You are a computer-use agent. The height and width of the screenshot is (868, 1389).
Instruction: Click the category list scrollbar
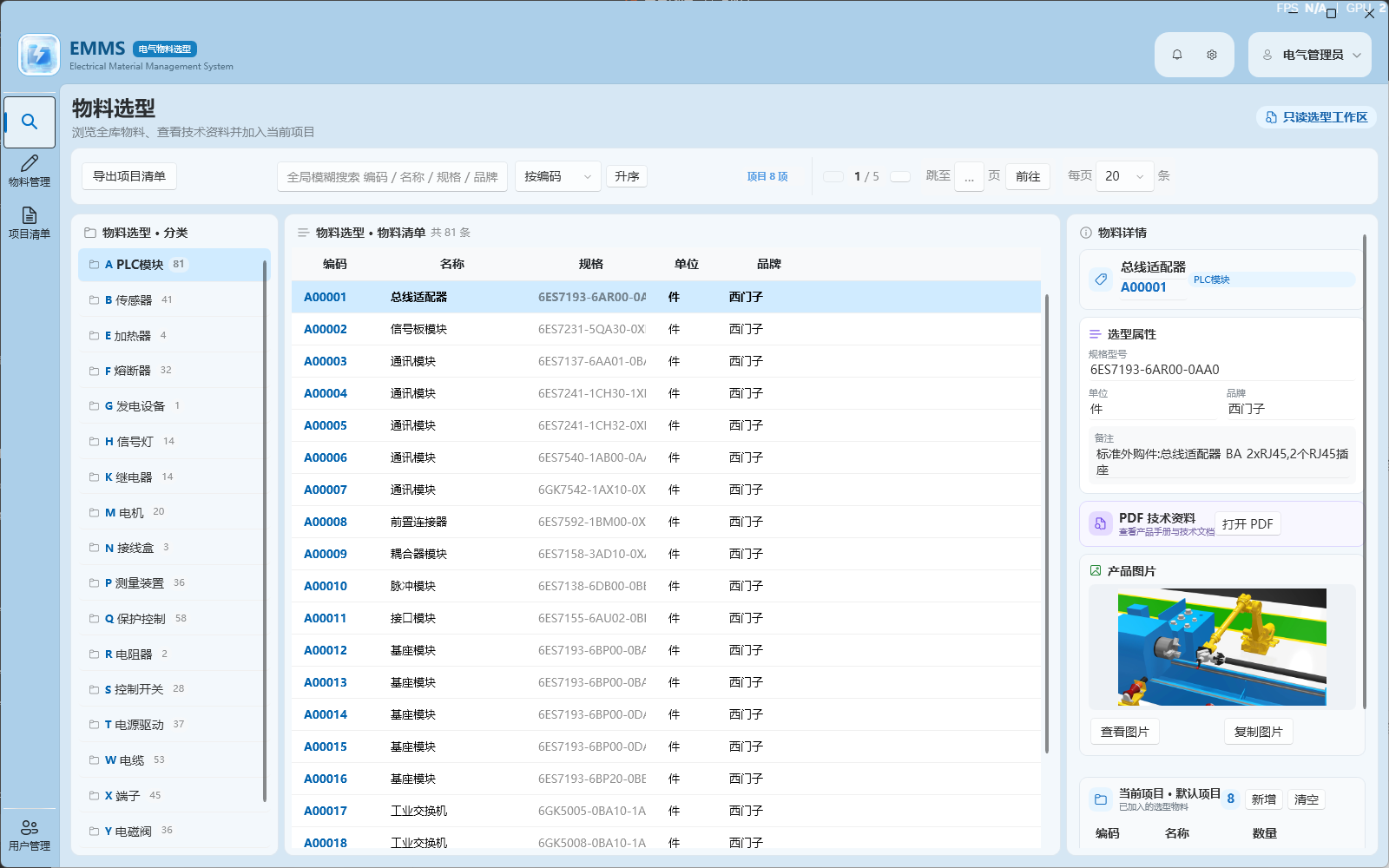[x=265, y=531]
